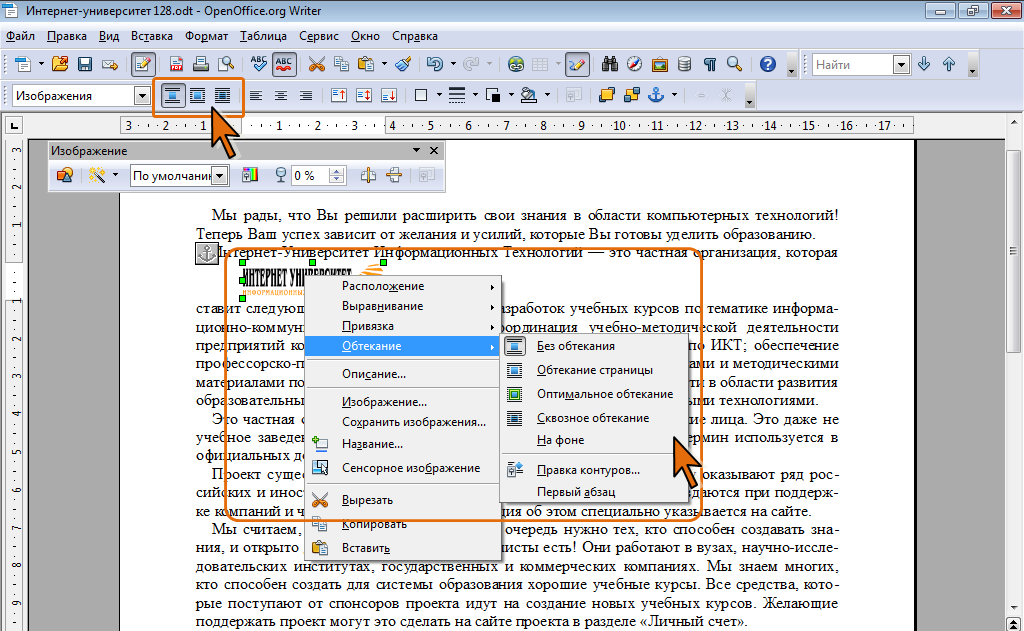Image resolution: width=1024 pixels, height=631 pixels.
Task: Click Сохранить изображения... in context menu
Action: pos(414,422)
